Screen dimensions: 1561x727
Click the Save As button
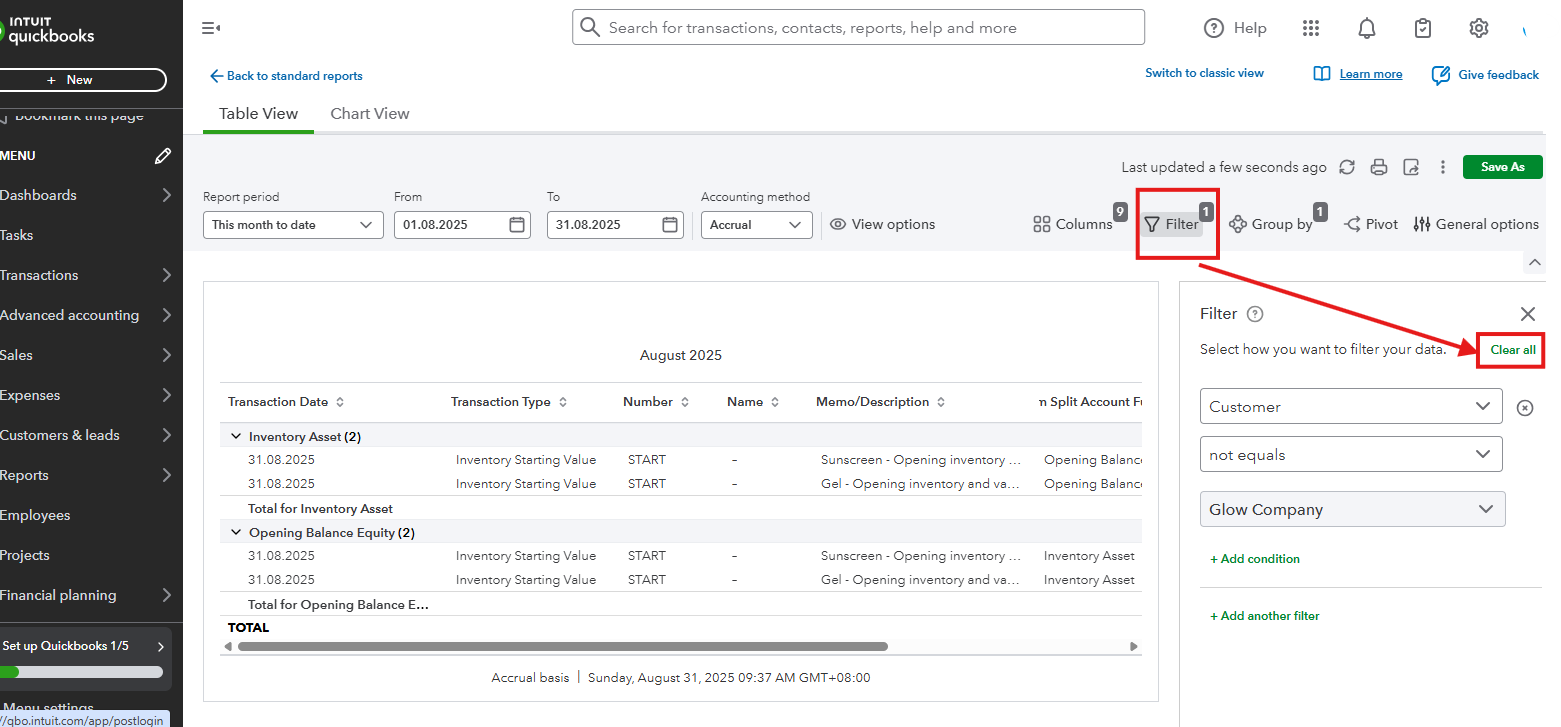(x=1502, y=167)
